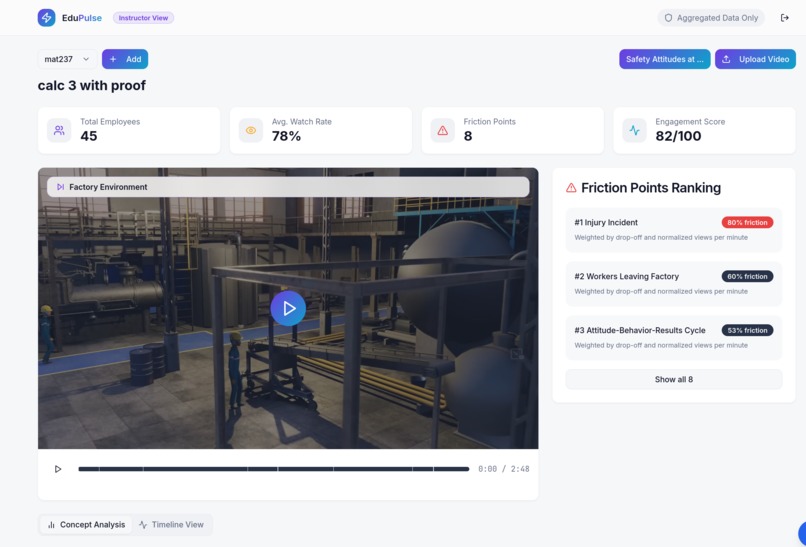Click the Friction Points Ranking heading

pos(651,188)
